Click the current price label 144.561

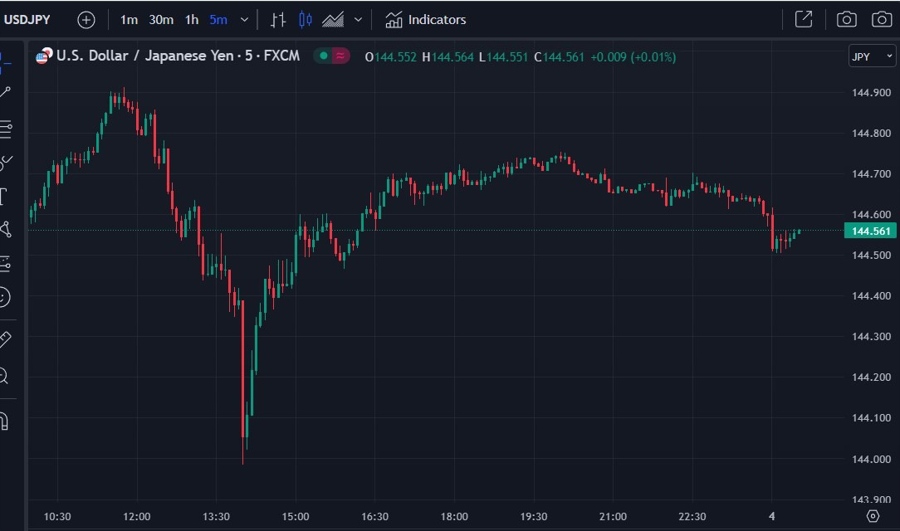click(870, 231)
